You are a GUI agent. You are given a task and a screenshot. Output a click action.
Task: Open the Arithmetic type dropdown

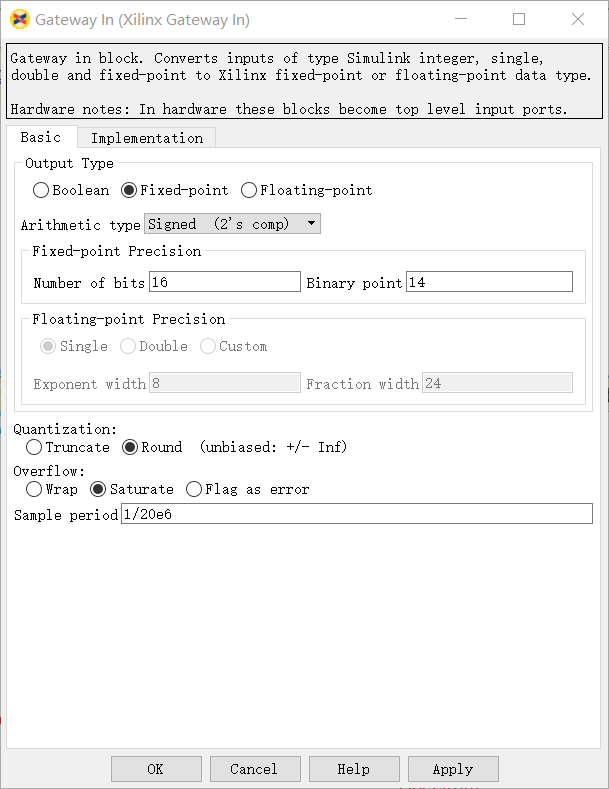tap(233, 224)
